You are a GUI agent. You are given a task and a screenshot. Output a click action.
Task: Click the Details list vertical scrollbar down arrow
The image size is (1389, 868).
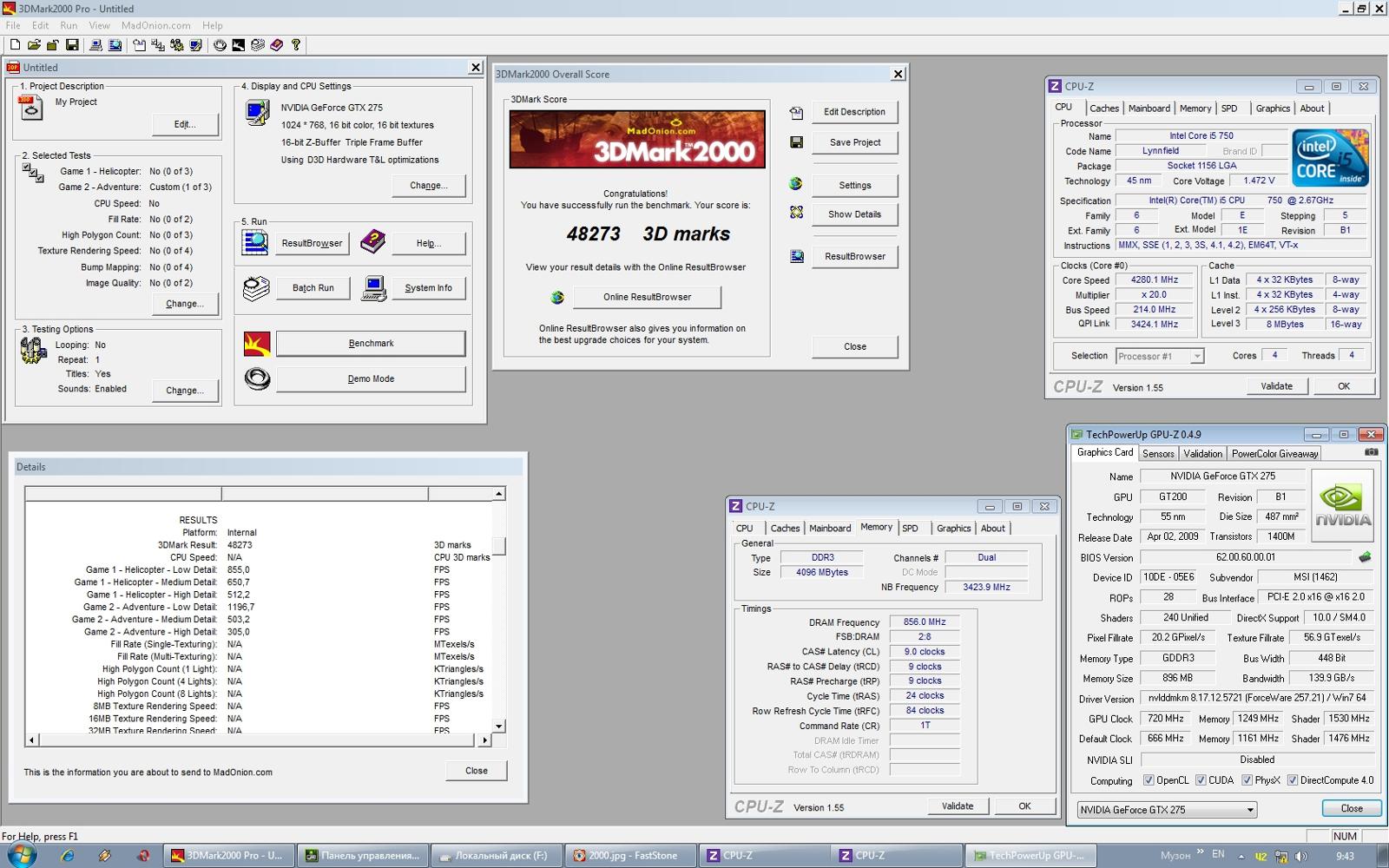coord(498,727)
